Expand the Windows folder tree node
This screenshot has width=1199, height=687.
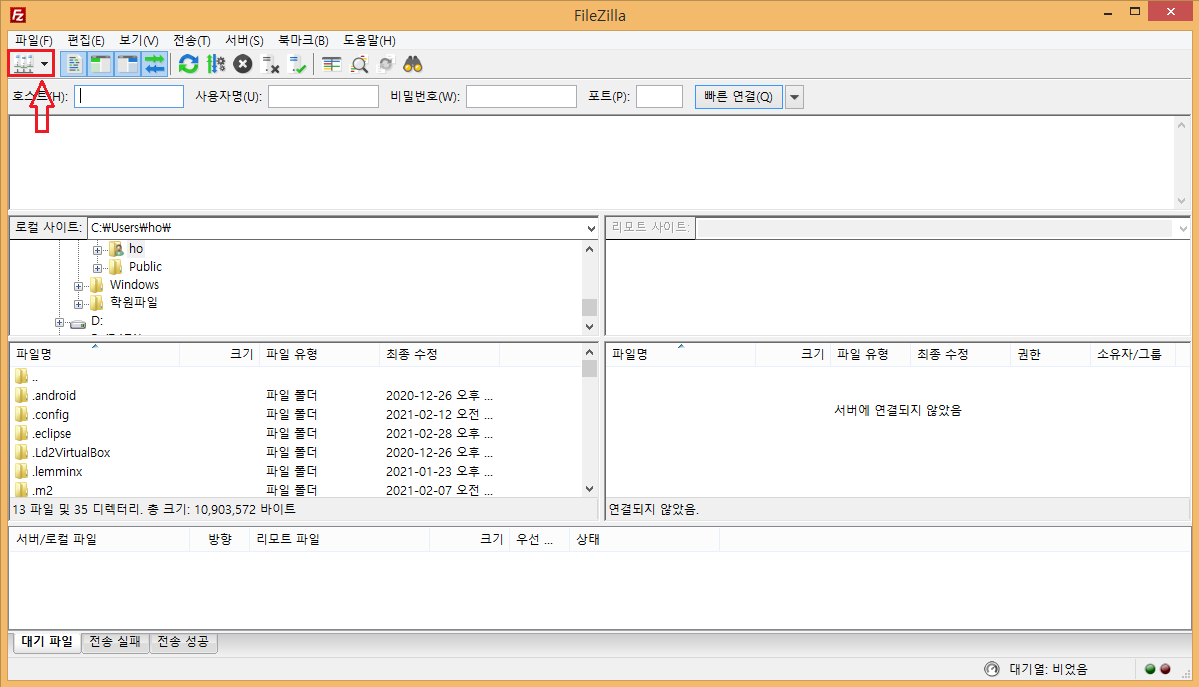click(78, 286)
